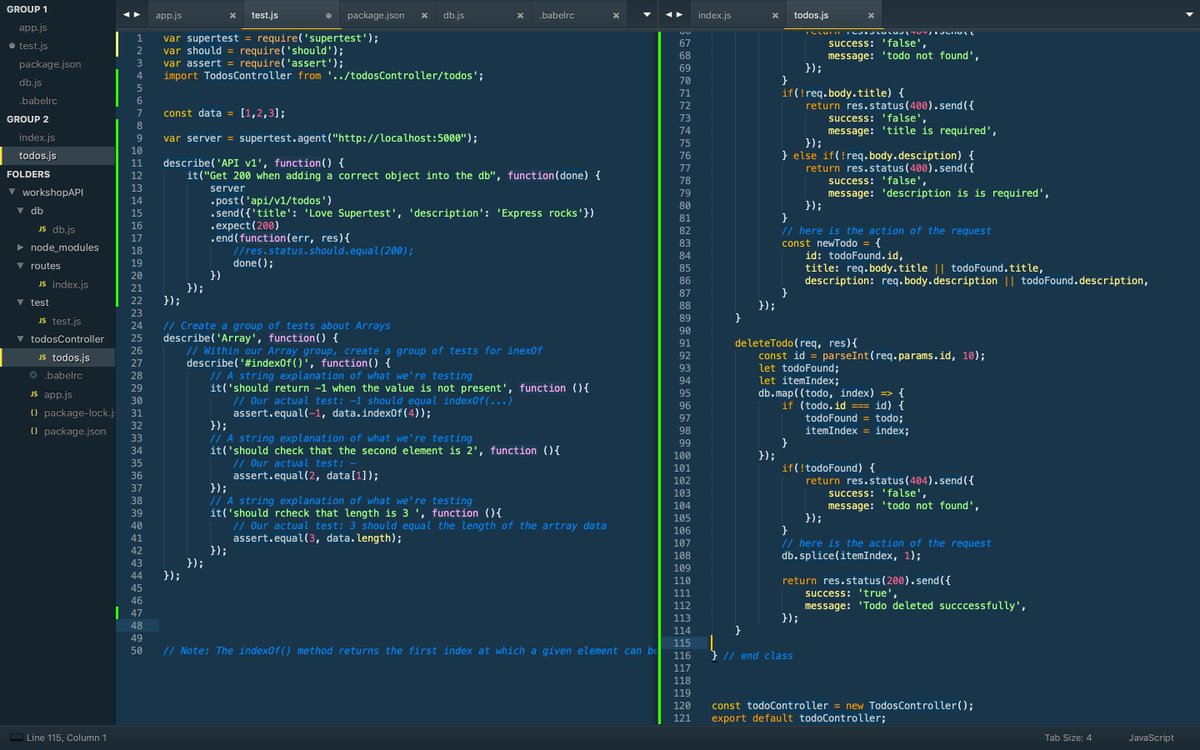Click the dirty dot beside test.js under Group 1

[x=11, y=46]
